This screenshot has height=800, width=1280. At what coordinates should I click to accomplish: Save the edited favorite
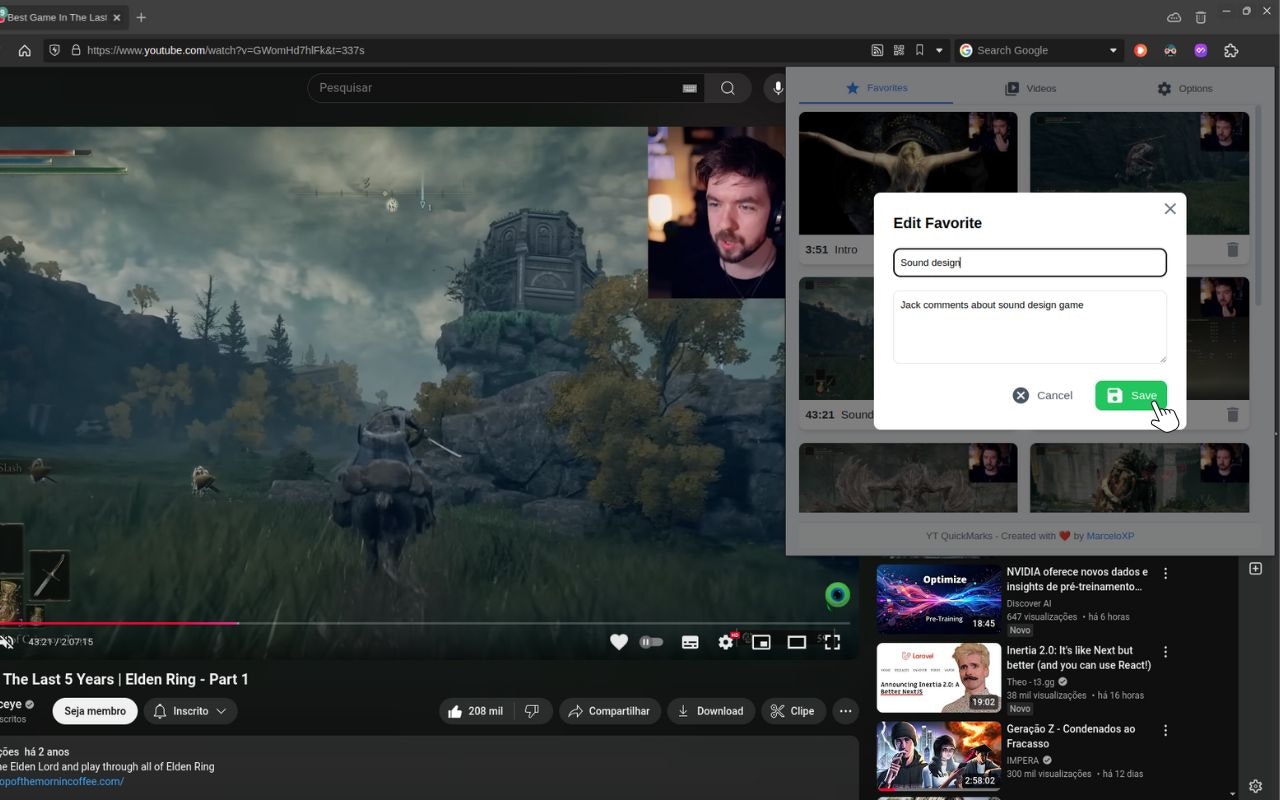click(1131, 395)
